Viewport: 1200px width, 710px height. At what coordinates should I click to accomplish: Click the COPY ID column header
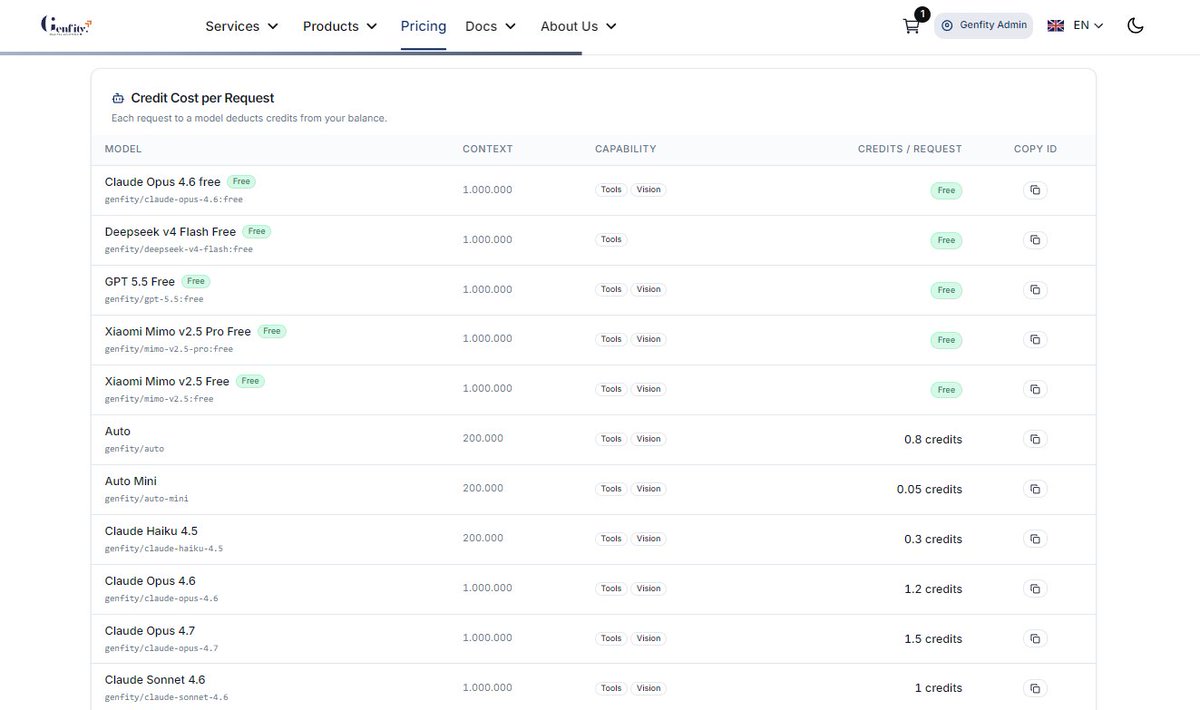tap(1035, 149)
